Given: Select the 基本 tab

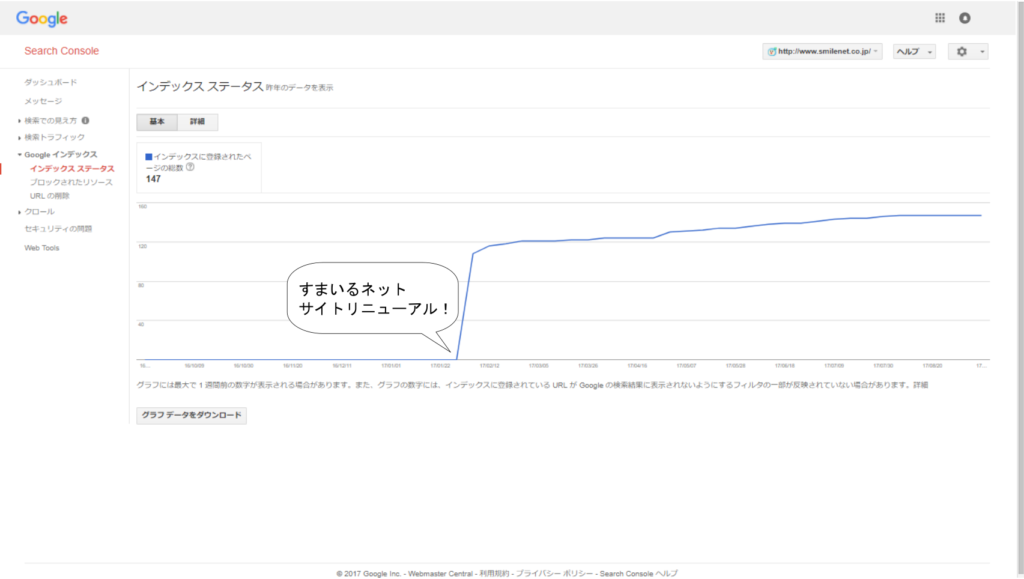Looking at the screenshot, I should coord(157,121).
